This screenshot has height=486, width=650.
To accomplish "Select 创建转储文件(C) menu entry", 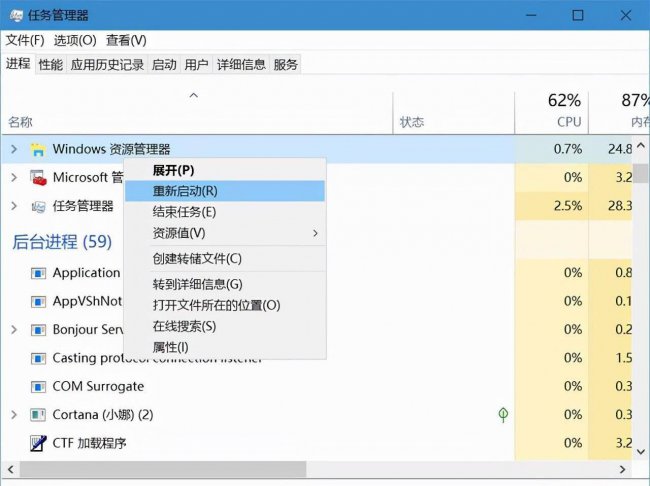I will 225,259.
